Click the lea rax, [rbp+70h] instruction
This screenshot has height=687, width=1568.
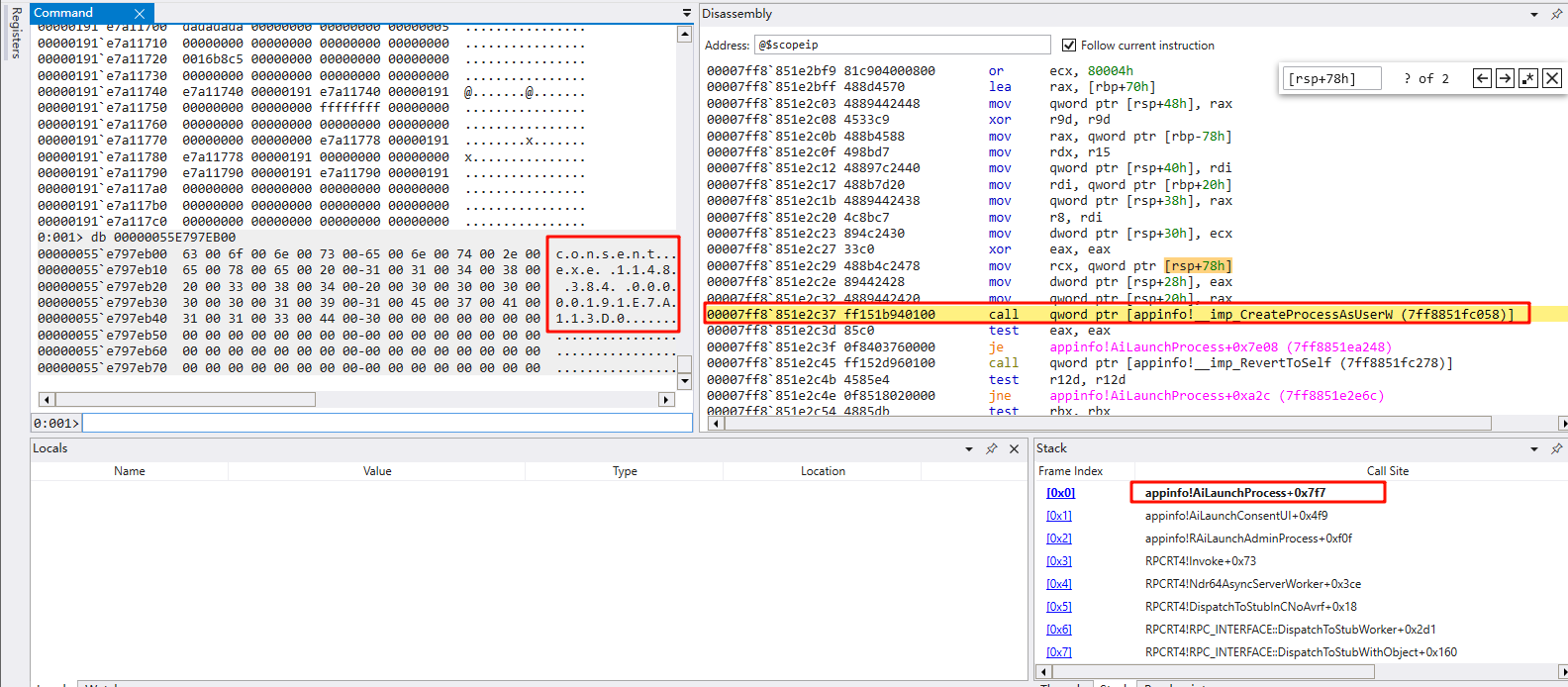(931, 87)
